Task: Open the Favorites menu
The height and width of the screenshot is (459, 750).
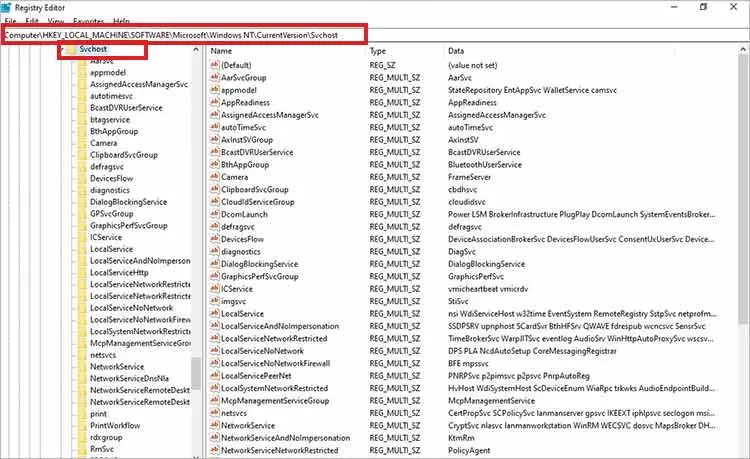Action: click(88, 21)
